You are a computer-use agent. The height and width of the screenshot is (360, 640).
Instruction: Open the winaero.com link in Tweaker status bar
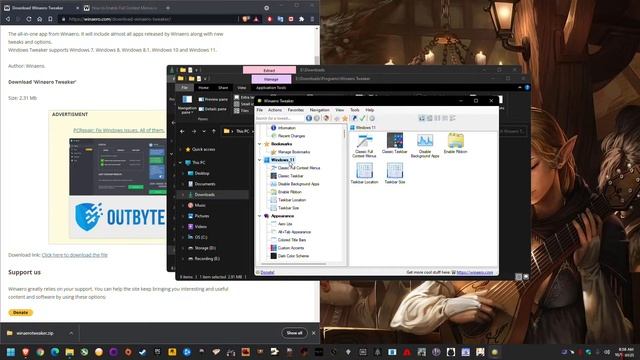[475, 272]
